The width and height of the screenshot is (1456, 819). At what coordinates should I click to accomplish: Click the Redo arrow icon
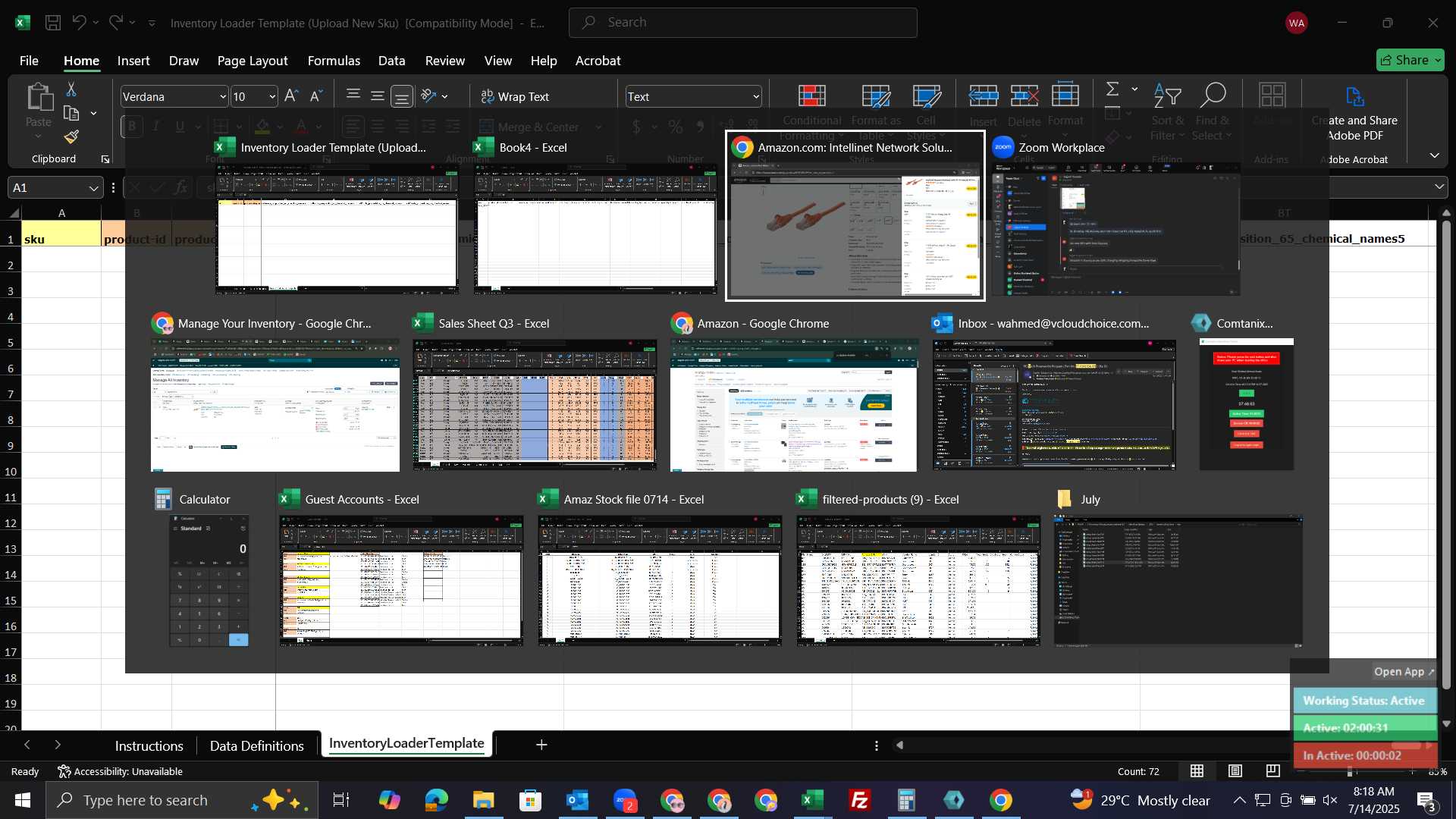[115, 23]
